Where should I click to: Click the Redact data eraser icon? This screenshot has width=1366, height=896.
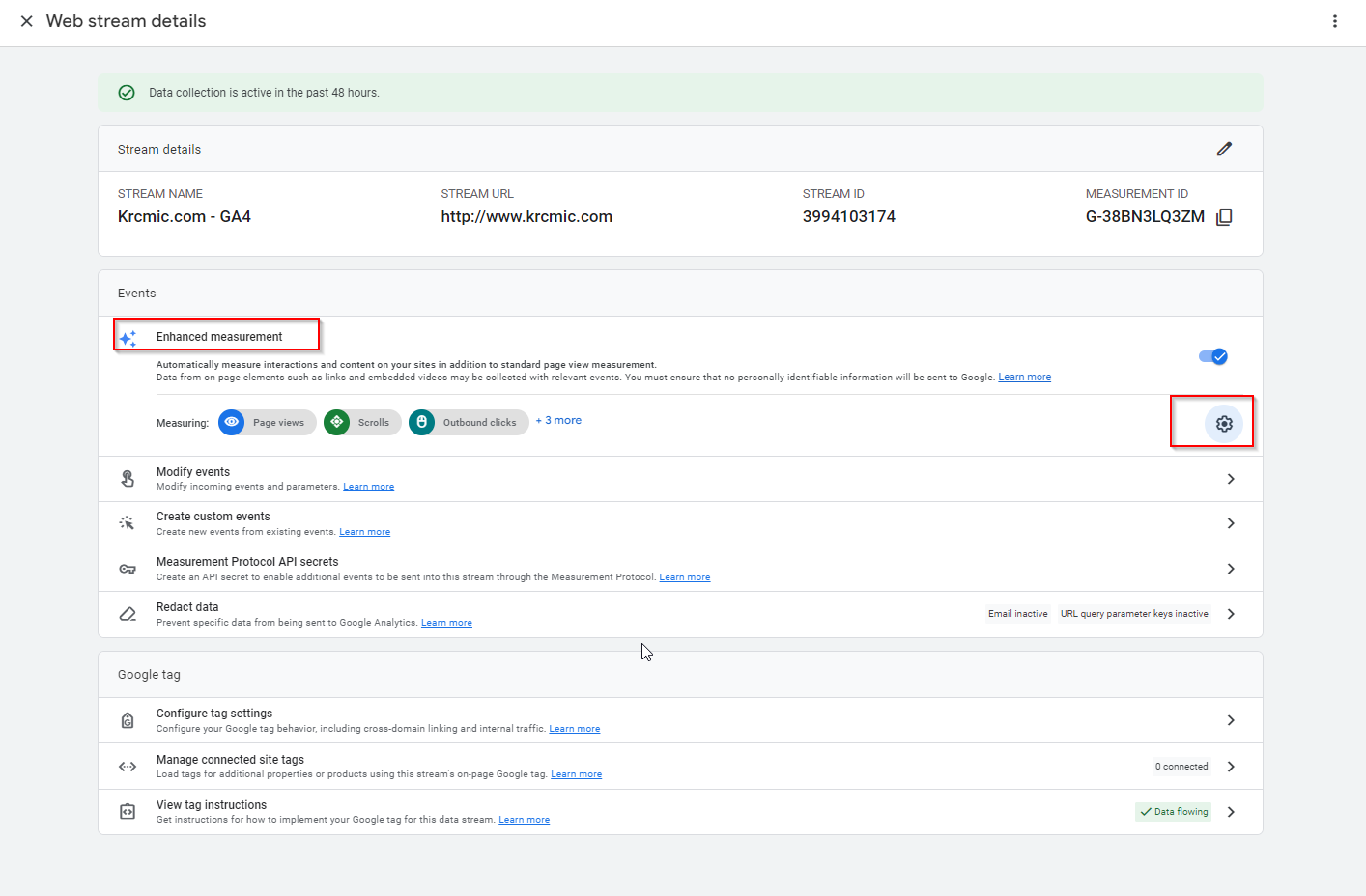click(128, 614)
